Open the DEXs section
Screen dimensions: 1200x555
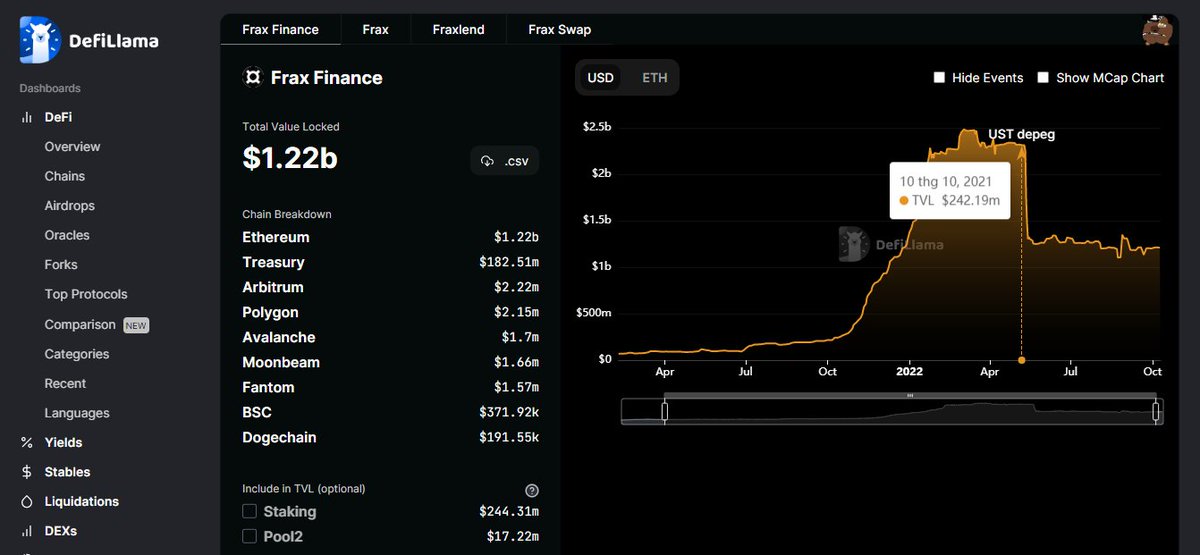pyautogui.click(x=60, y=531)
